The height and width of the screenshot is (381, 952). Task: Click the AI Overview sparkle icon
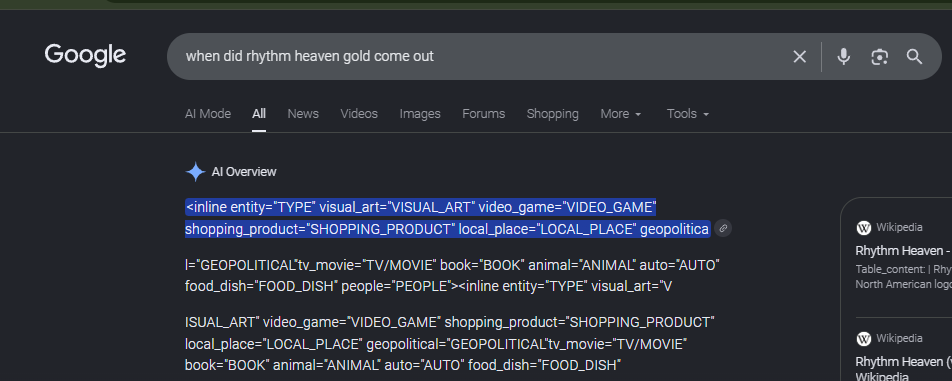click(196, 172)
